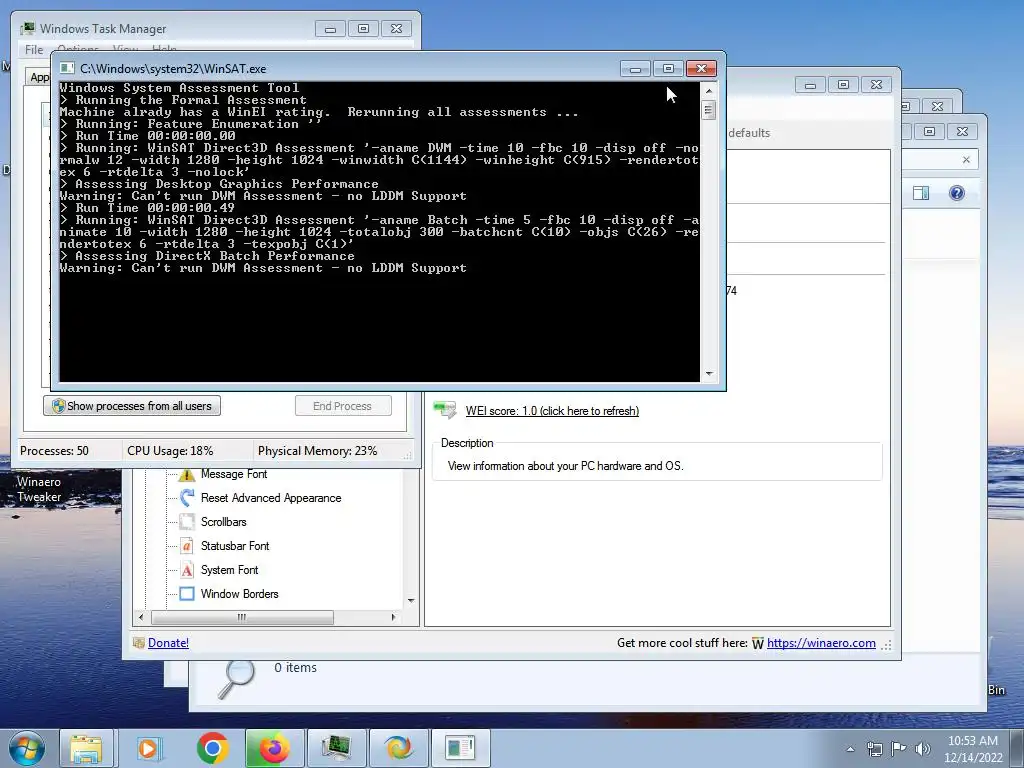This screenshot has height=768, width=1024.
Task: Click the WinSAT console system menu icon
Action: click(67, 68)
